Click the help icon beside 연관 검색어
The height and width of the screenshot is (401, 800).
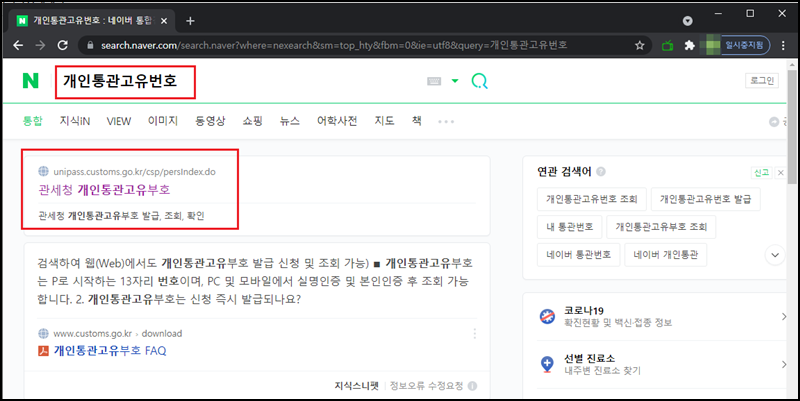coord(601,171)
